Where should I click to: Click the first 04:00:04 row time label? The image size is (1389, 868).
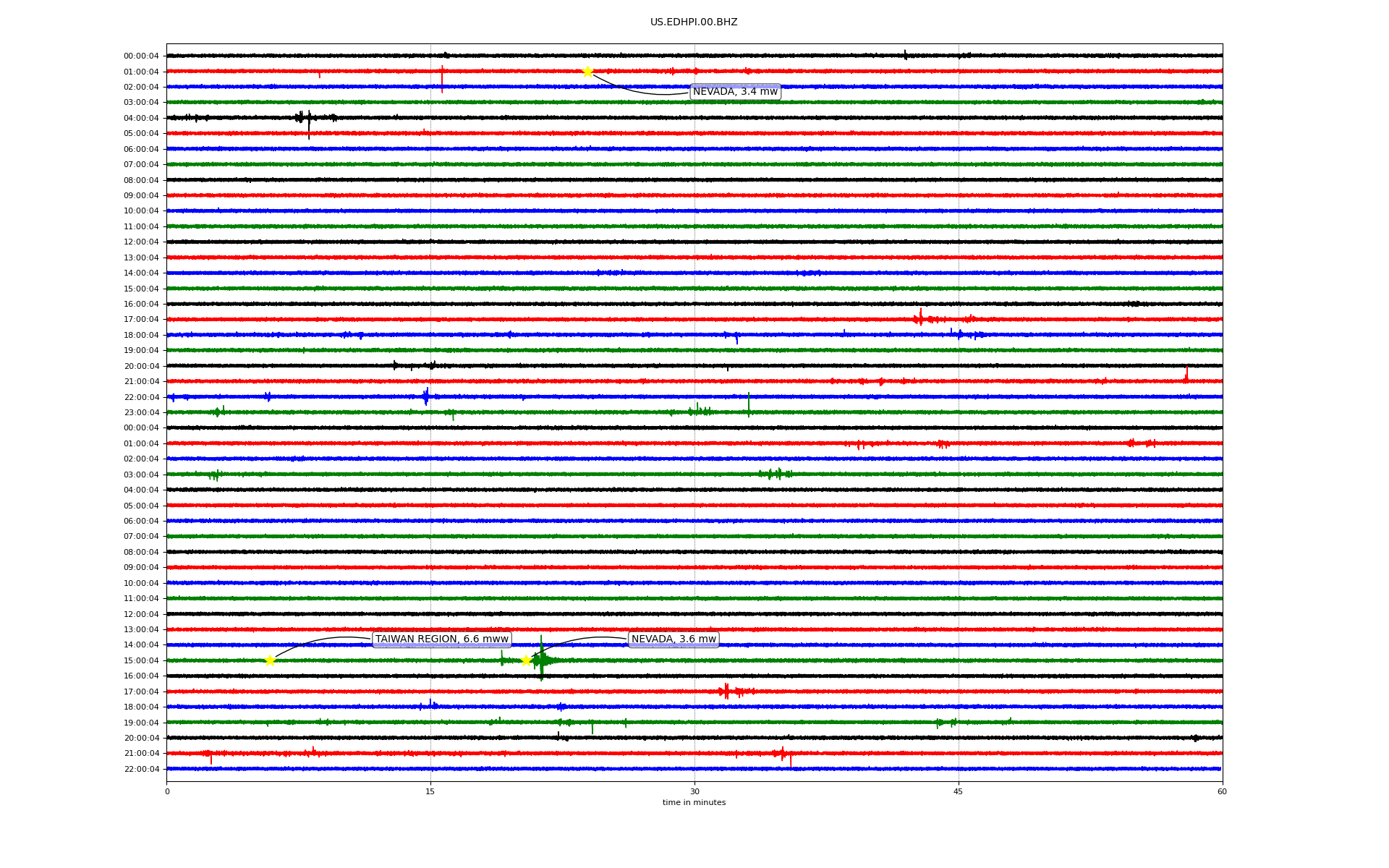(141, 118)
